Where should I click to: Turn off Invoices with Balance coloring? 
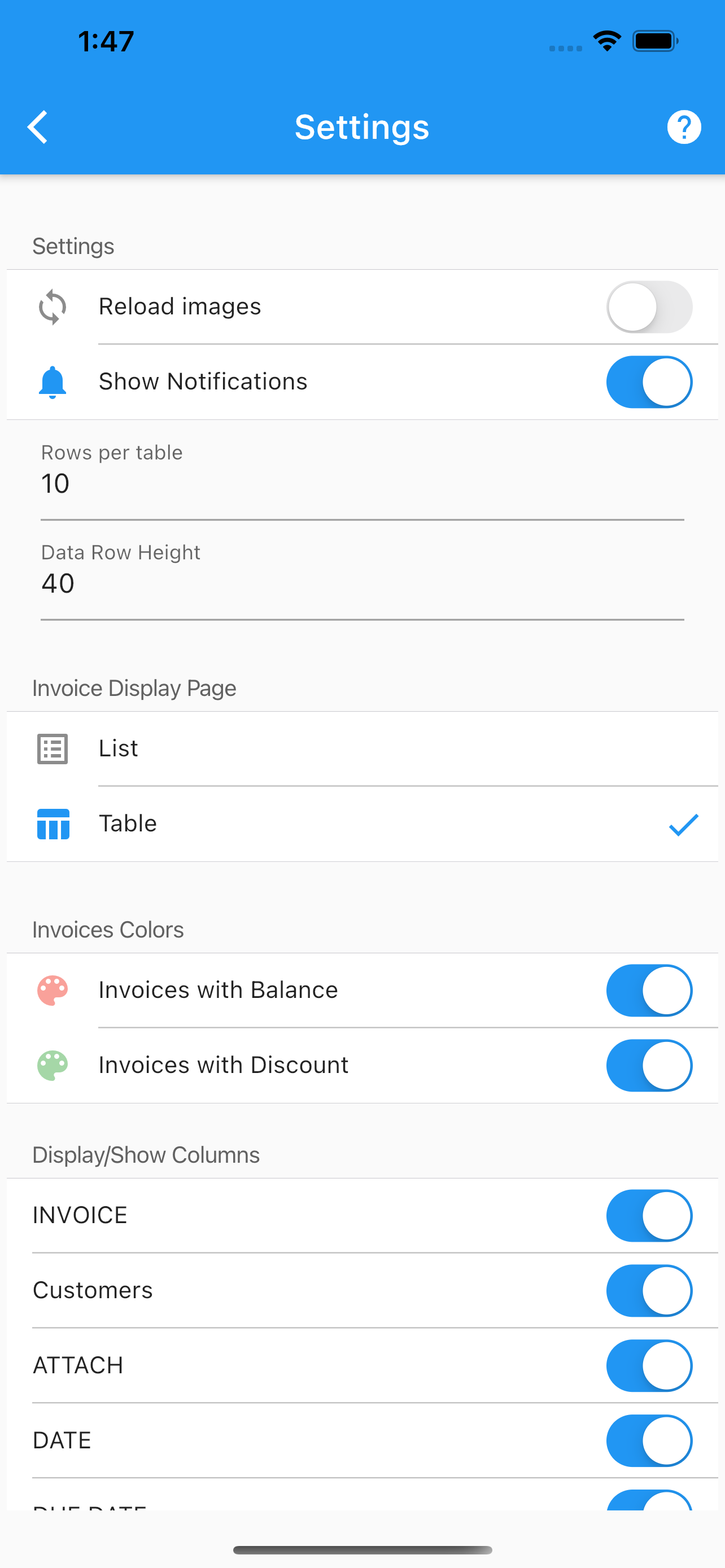649,991
